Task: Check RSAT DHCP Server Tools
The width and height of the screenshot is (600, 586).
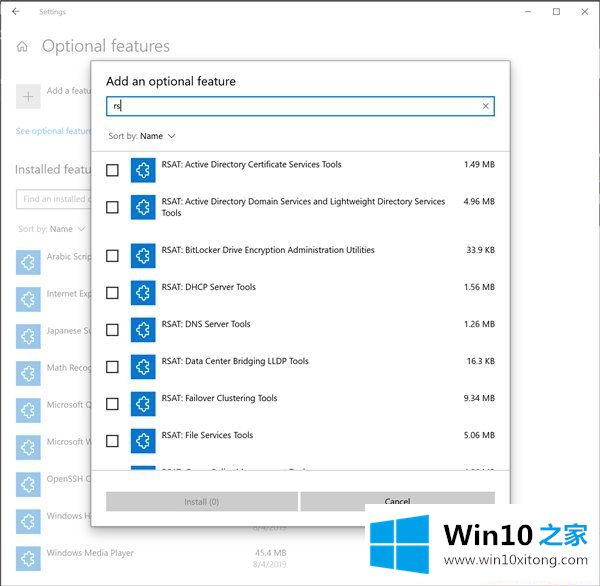Action: 112,293
